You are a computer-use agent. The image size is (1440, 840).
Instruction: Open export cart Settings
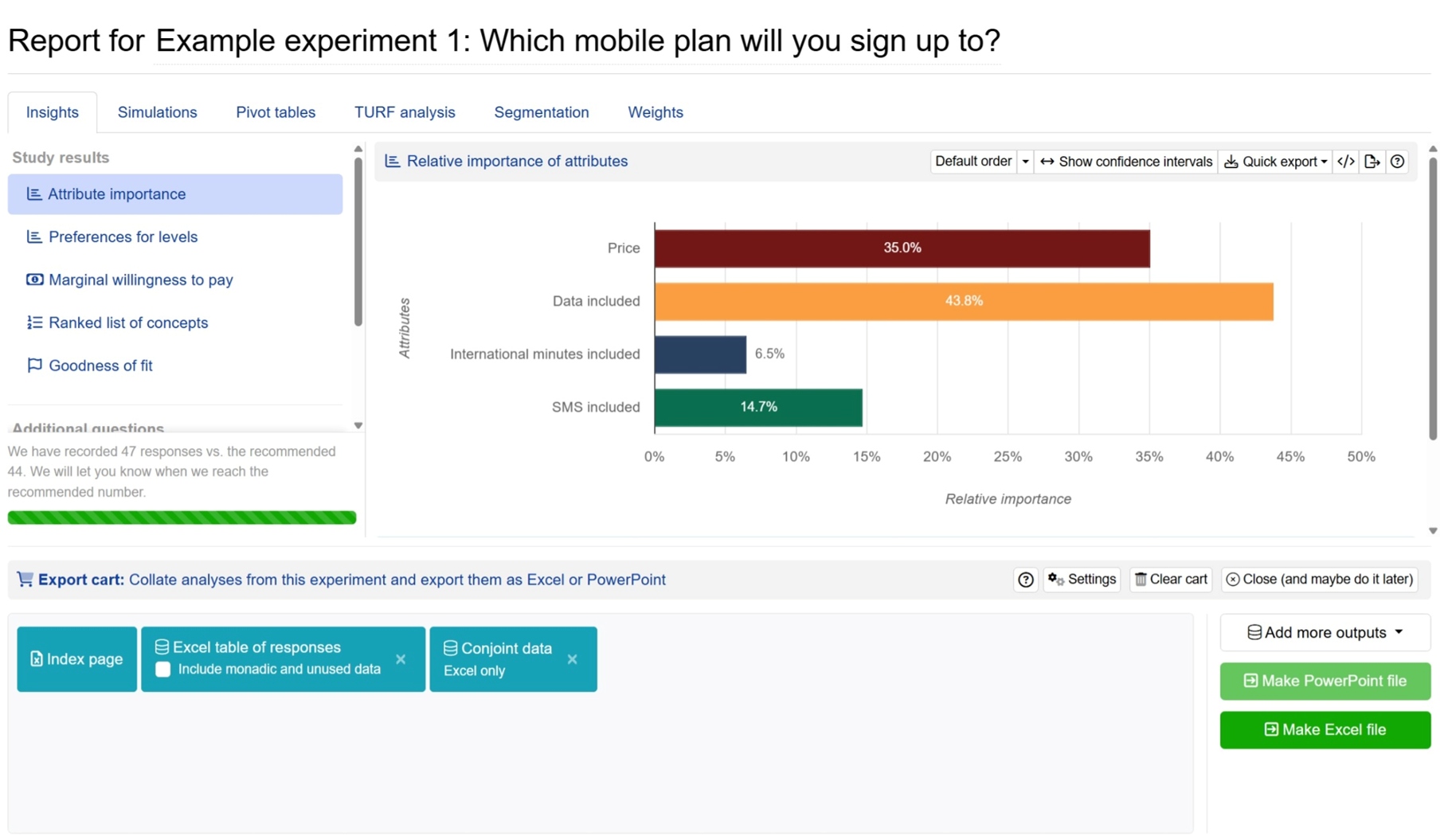(1082, 580)
